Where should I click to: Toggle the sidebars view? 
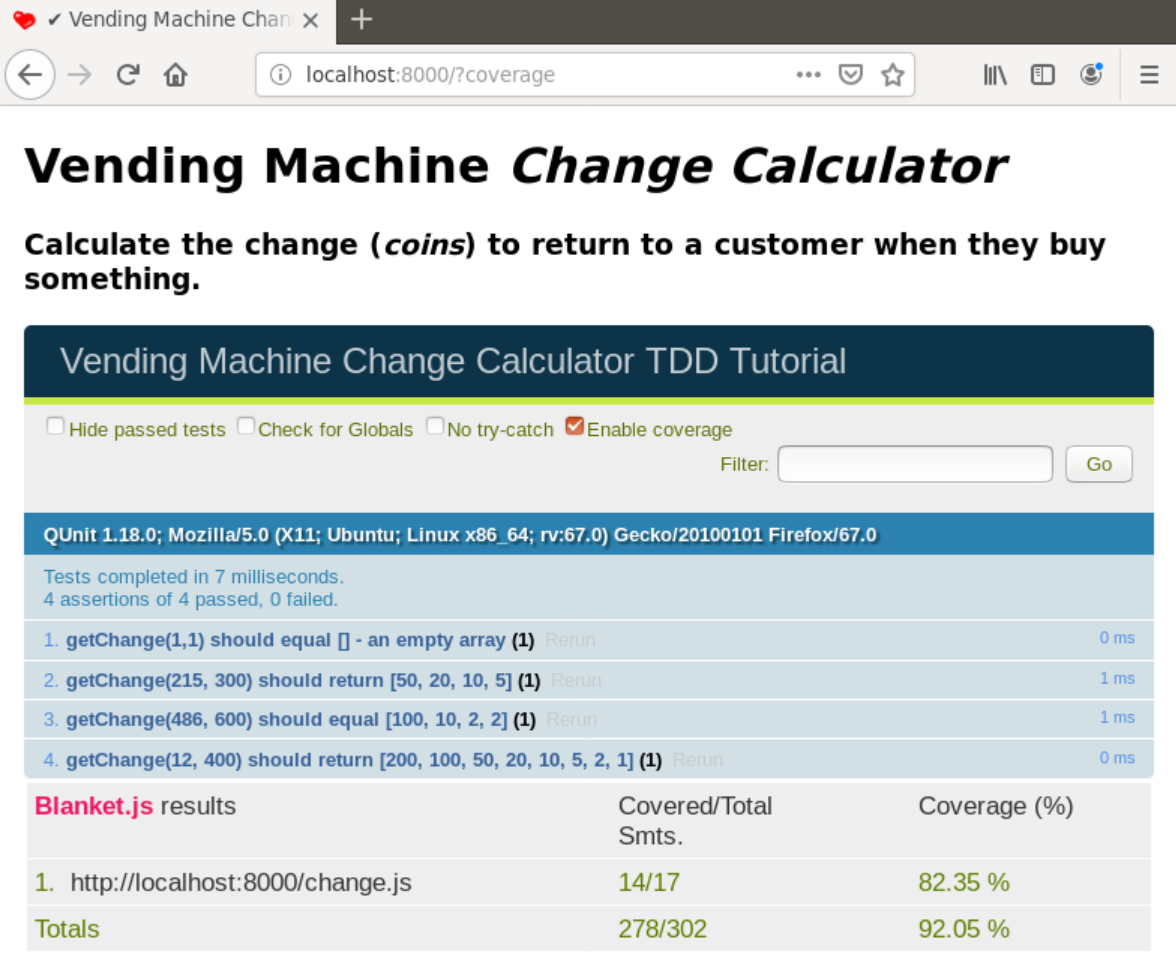coord(1042,74)
